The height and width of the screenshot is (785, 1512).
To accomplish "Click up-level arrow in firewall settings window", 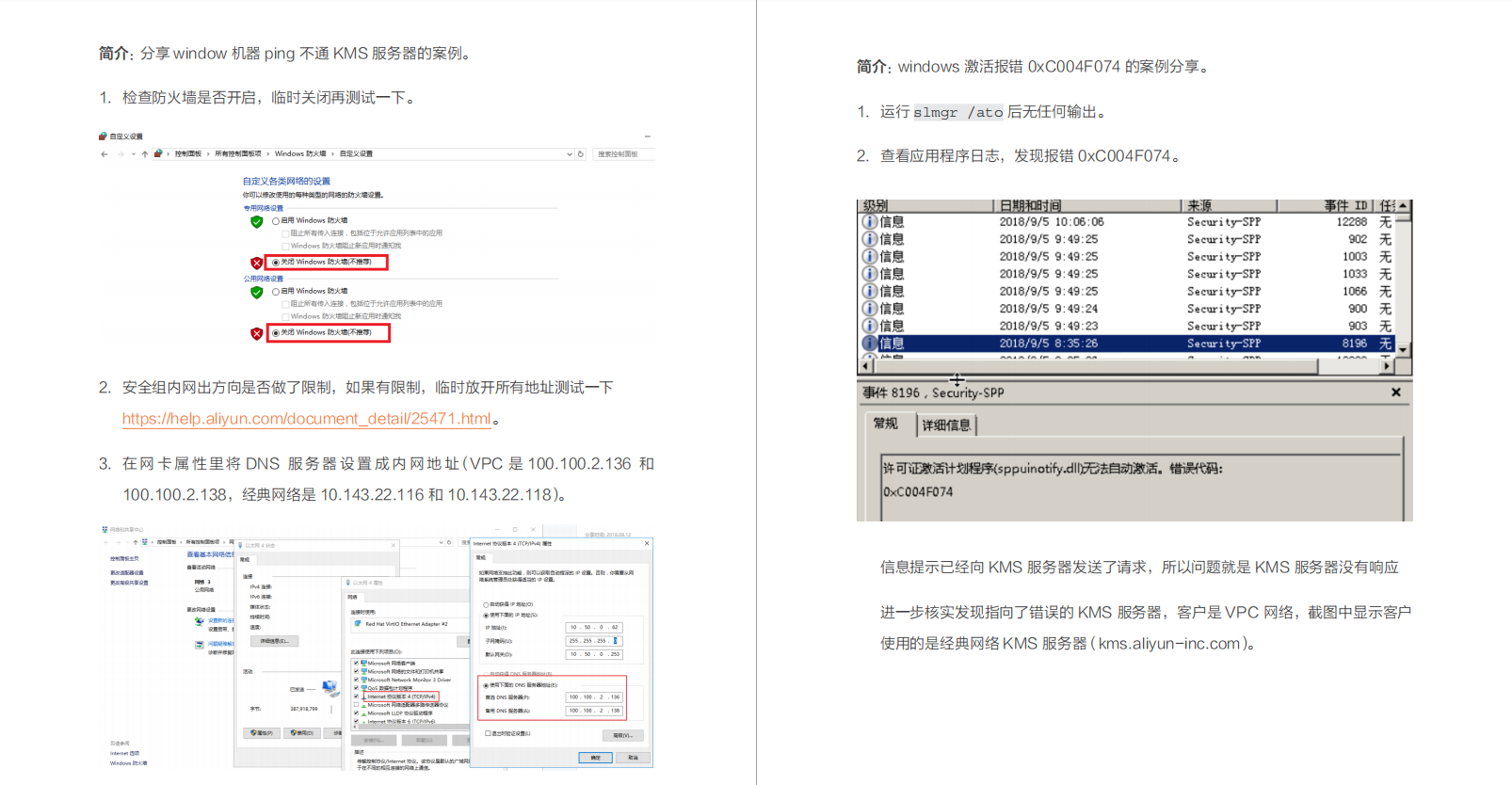I will pos(145,154).
